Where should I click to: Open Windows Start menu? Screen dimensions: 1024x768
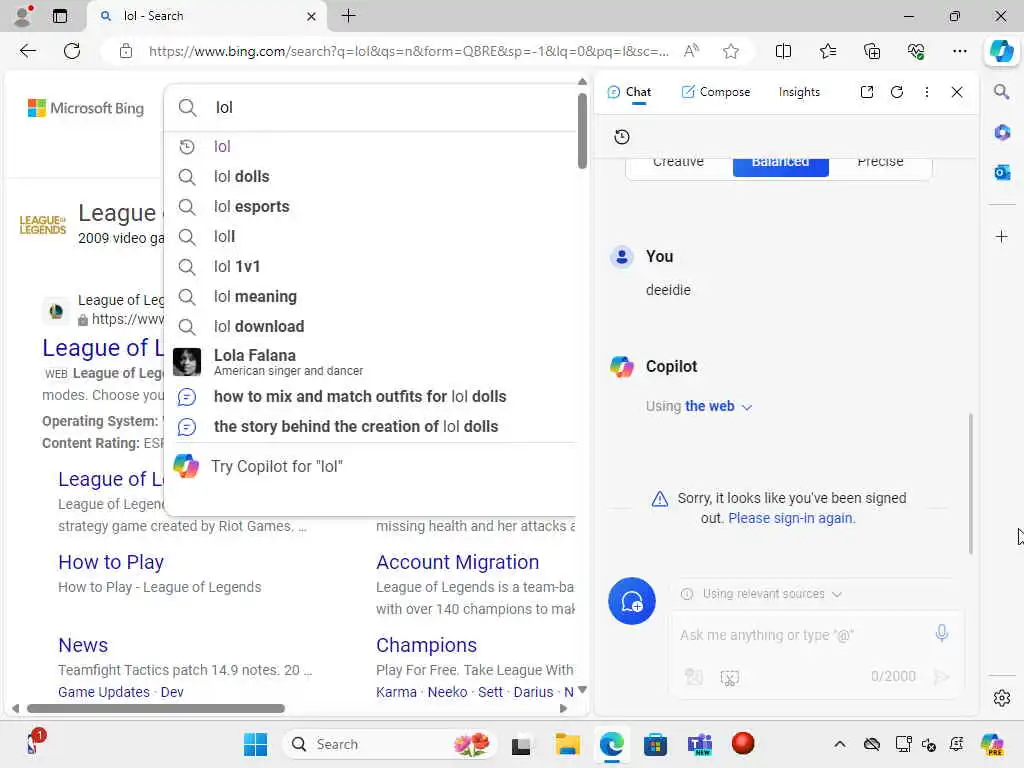[x=255, y=744]
